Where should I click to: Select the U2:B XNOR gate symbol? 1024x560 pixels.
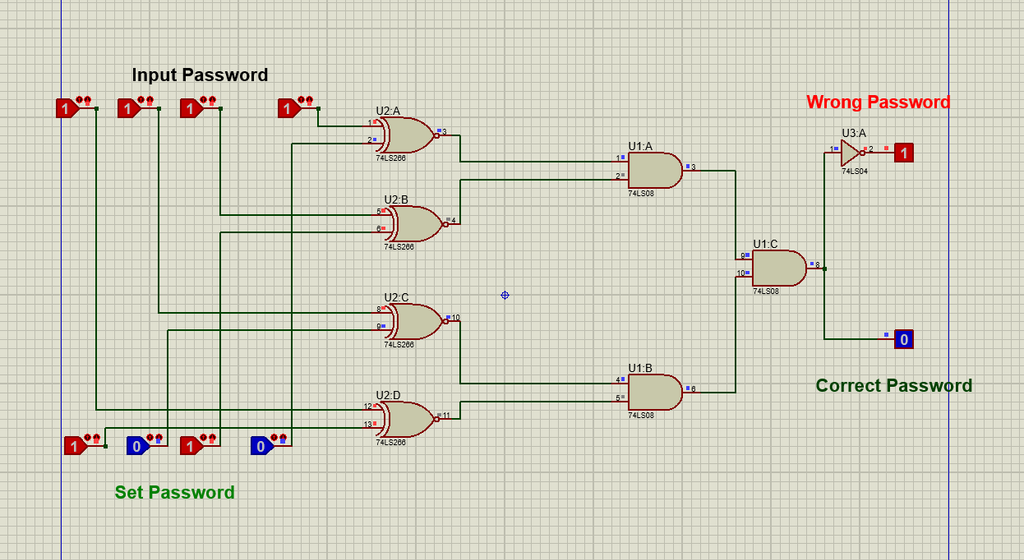coord(416,224)
